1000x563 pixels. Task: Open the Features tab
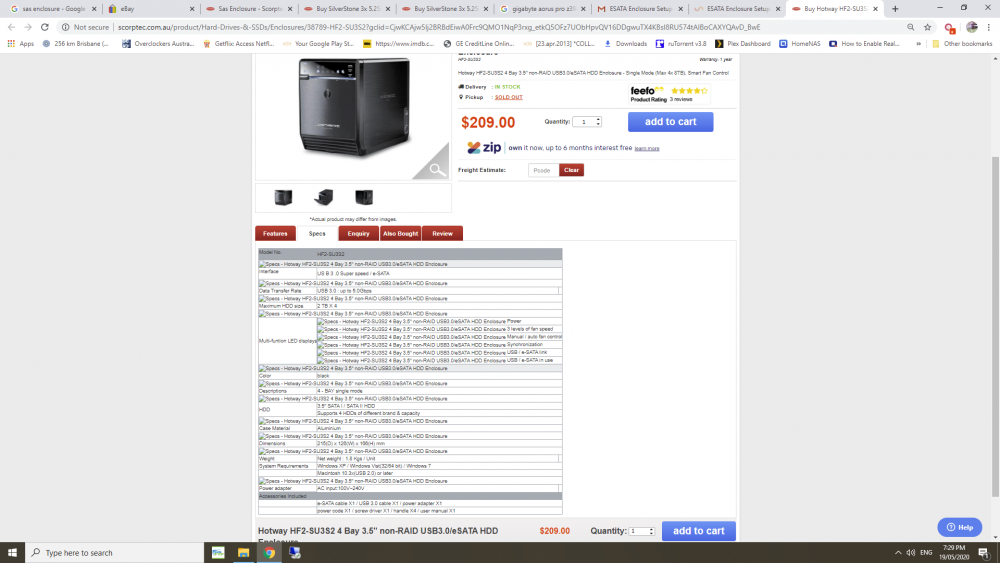pyautogui.click(x=276, y=233)
